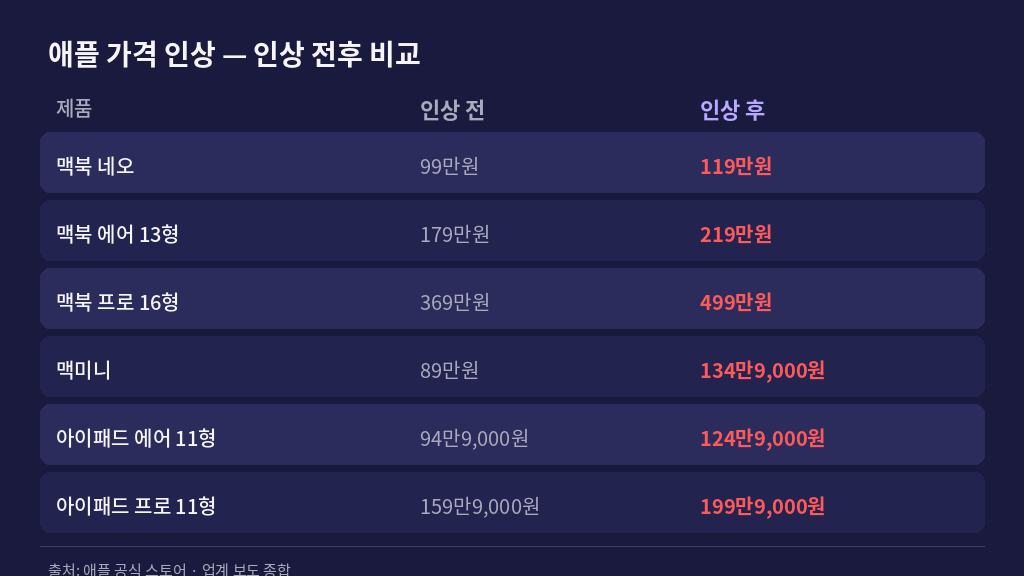The height and width of the screenshot is (576, 1024).
Task: Click the '99만원' price before increase
Action: coord(449,166)
